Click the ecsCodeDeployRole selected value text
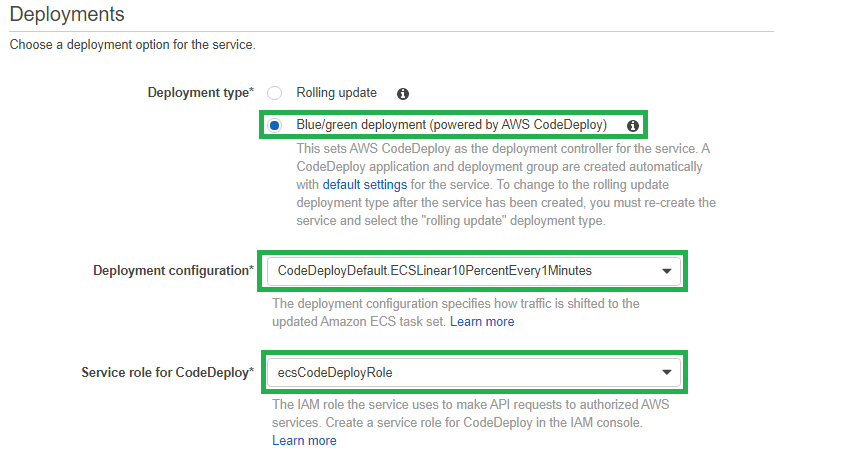This screenshot has height=463, width=854. click(335, 373)
